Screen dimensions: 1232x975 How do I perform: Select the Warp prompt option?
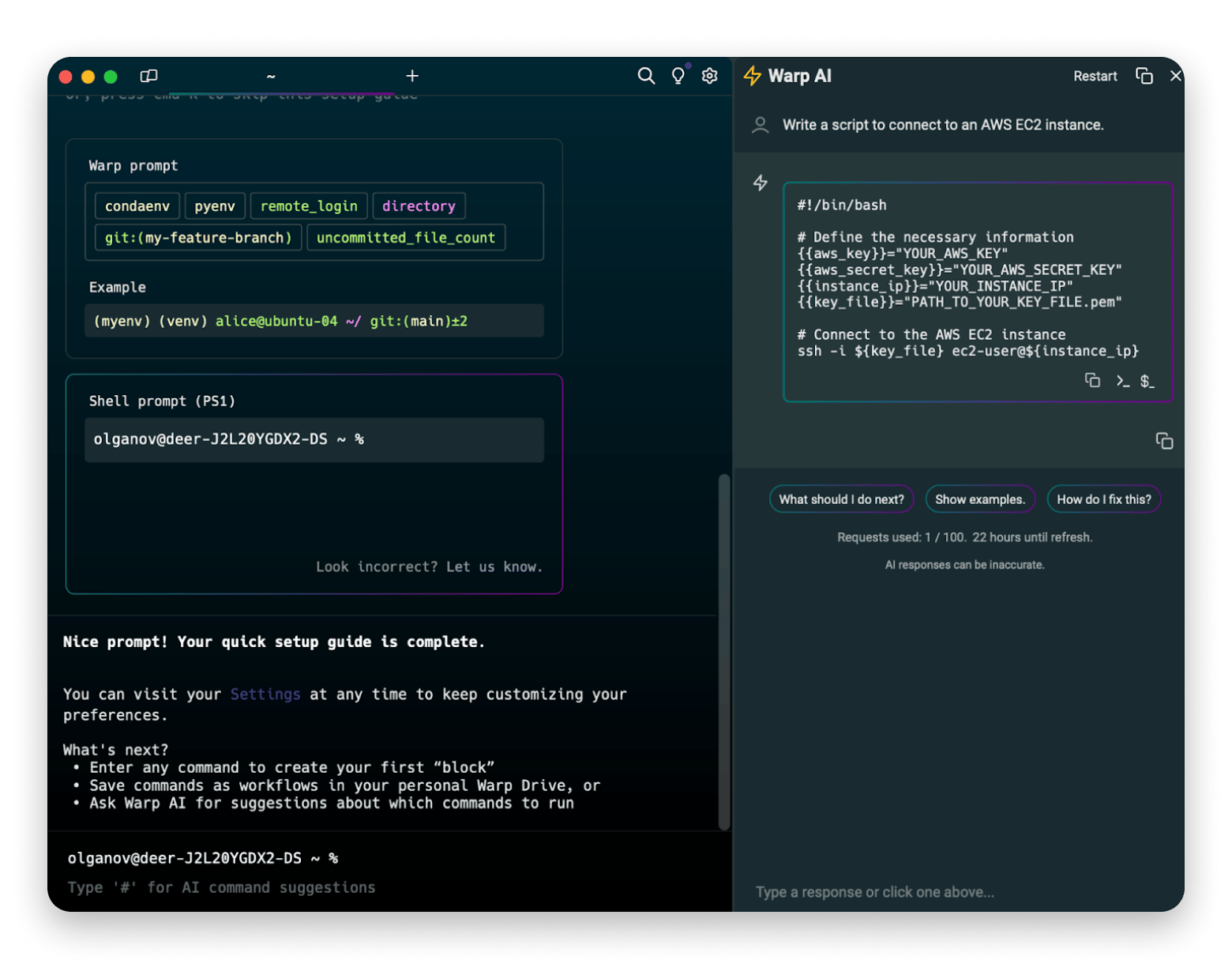click(x=314, y=248)
